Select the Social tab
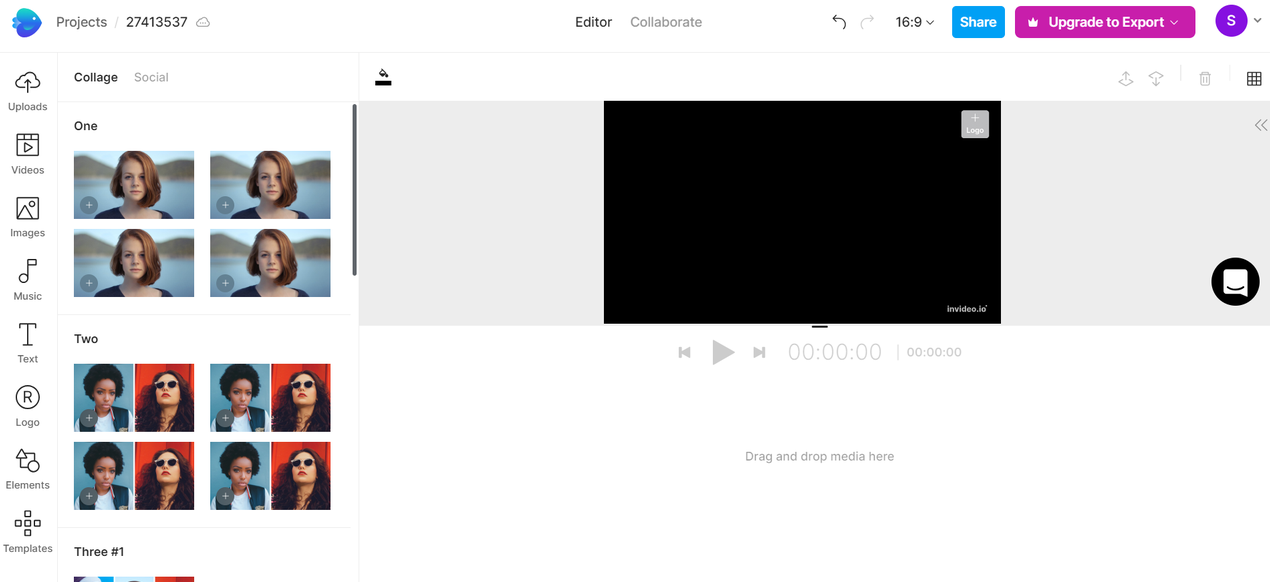This screenshot has height=582, width=1270. (151, 77)
